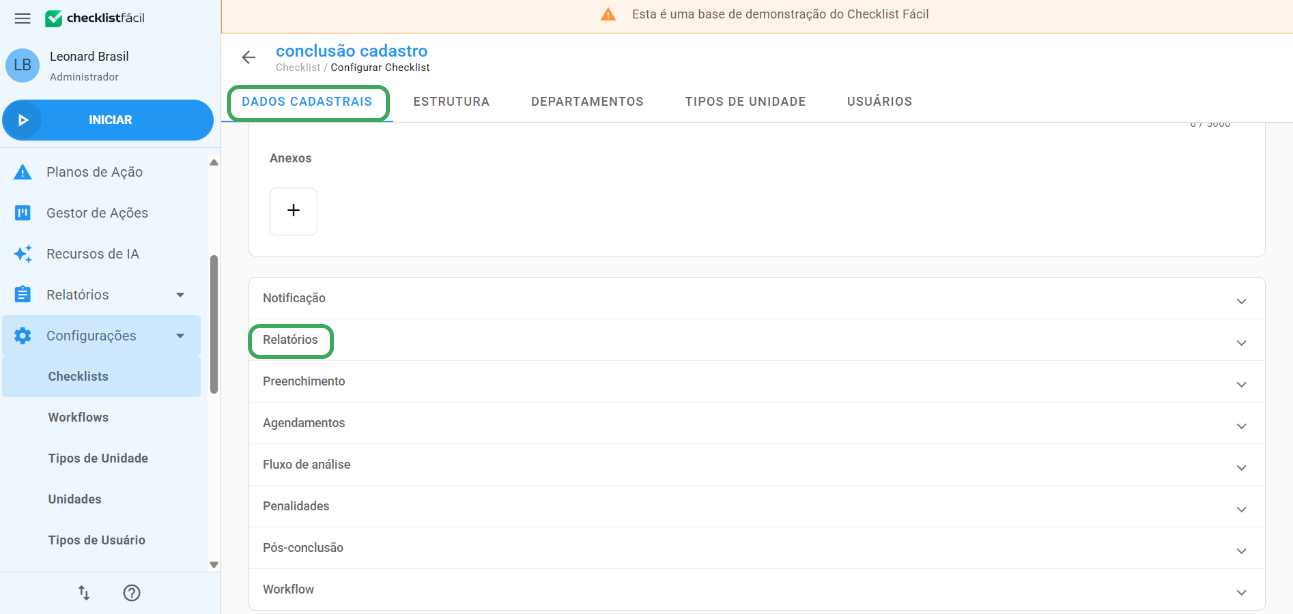Image resolution: width=1293 pixels, height=614 pixels.
Task: Click the sidebar scroll down arrow
Action: coord(214,564)
